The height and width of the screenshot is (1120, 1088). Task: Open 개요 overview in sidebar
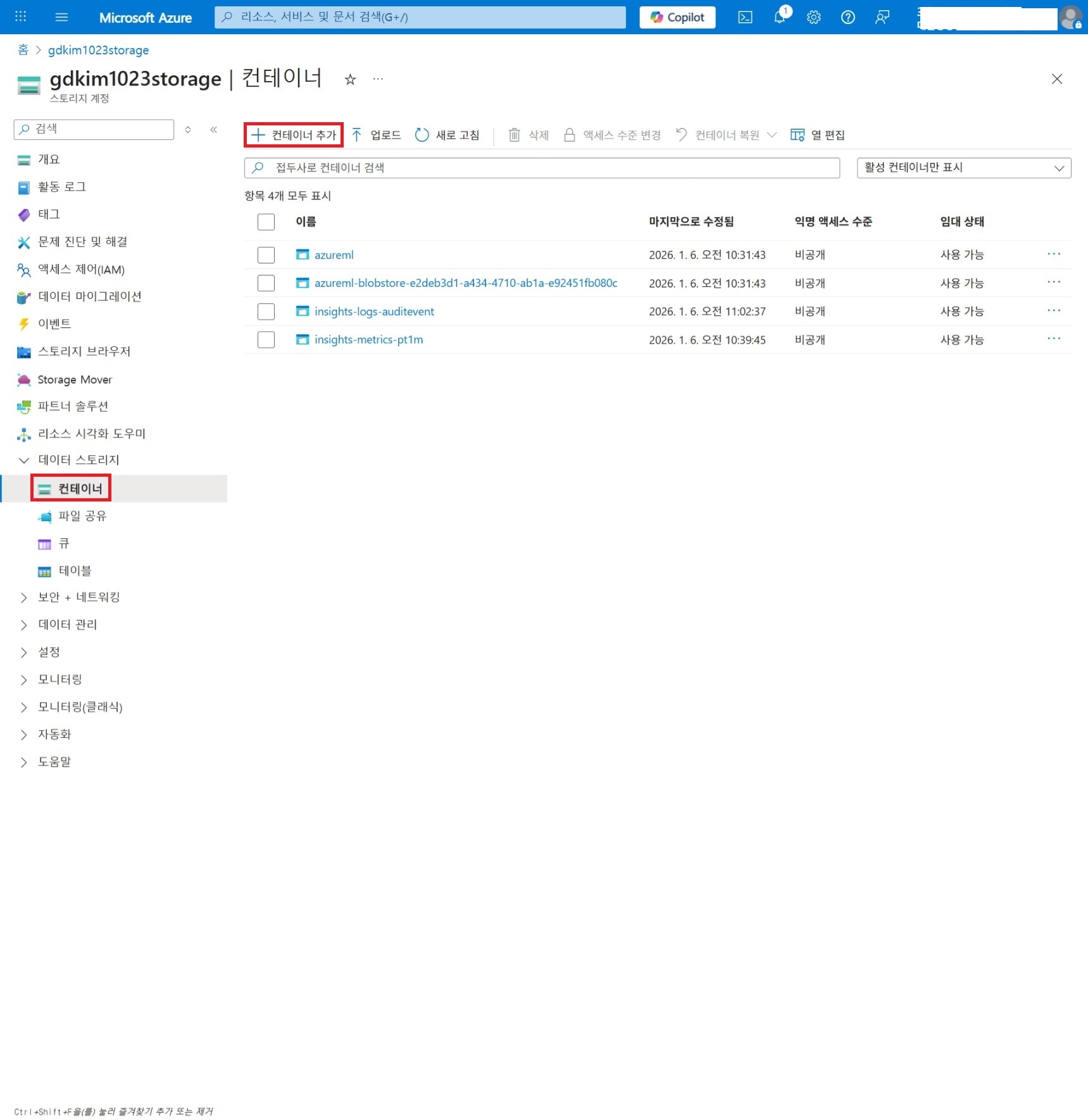pos(49,160)
